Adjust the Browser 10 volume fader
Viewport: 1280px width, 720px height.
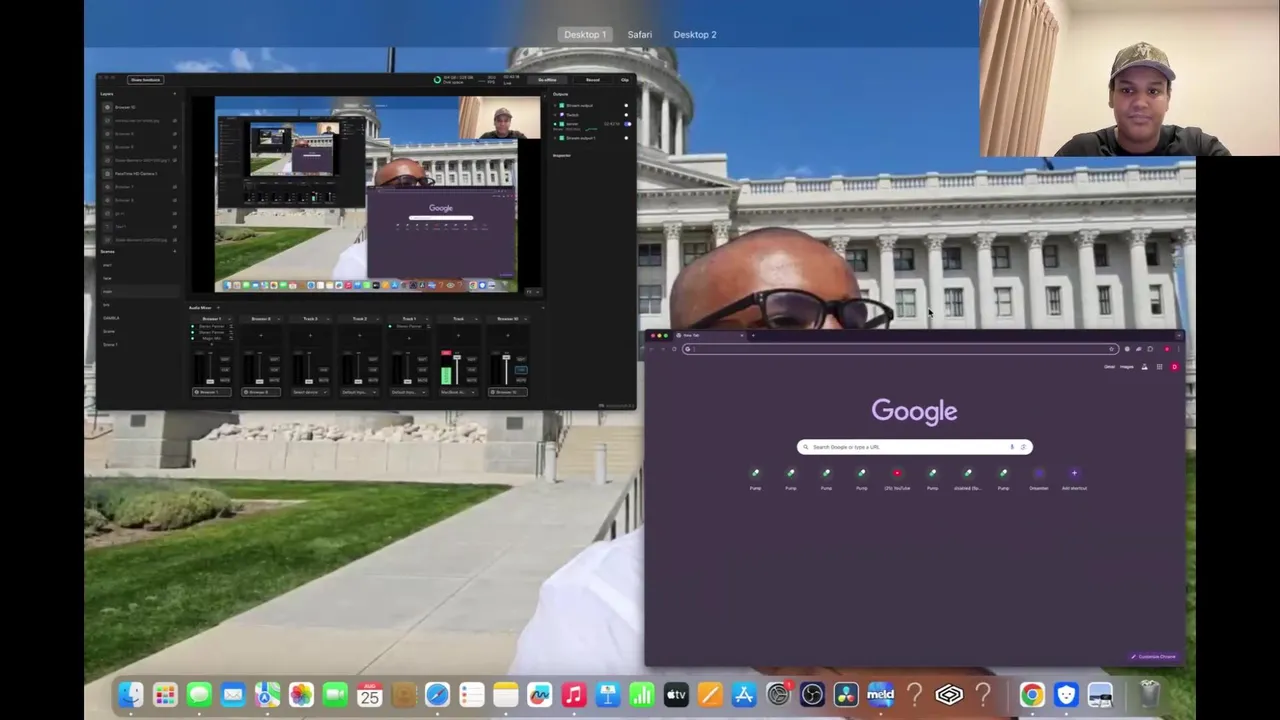tap(506, 357)
